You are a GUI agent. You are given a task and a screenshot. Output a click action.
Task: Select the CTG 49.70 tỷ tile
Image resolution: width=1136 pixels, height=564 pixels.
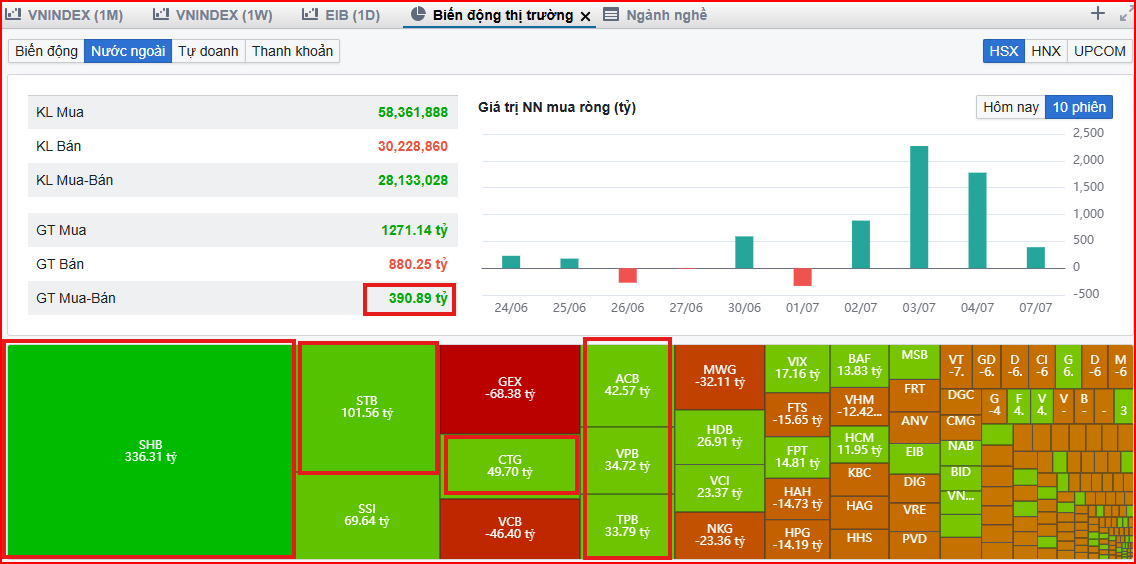pos(510,466)
